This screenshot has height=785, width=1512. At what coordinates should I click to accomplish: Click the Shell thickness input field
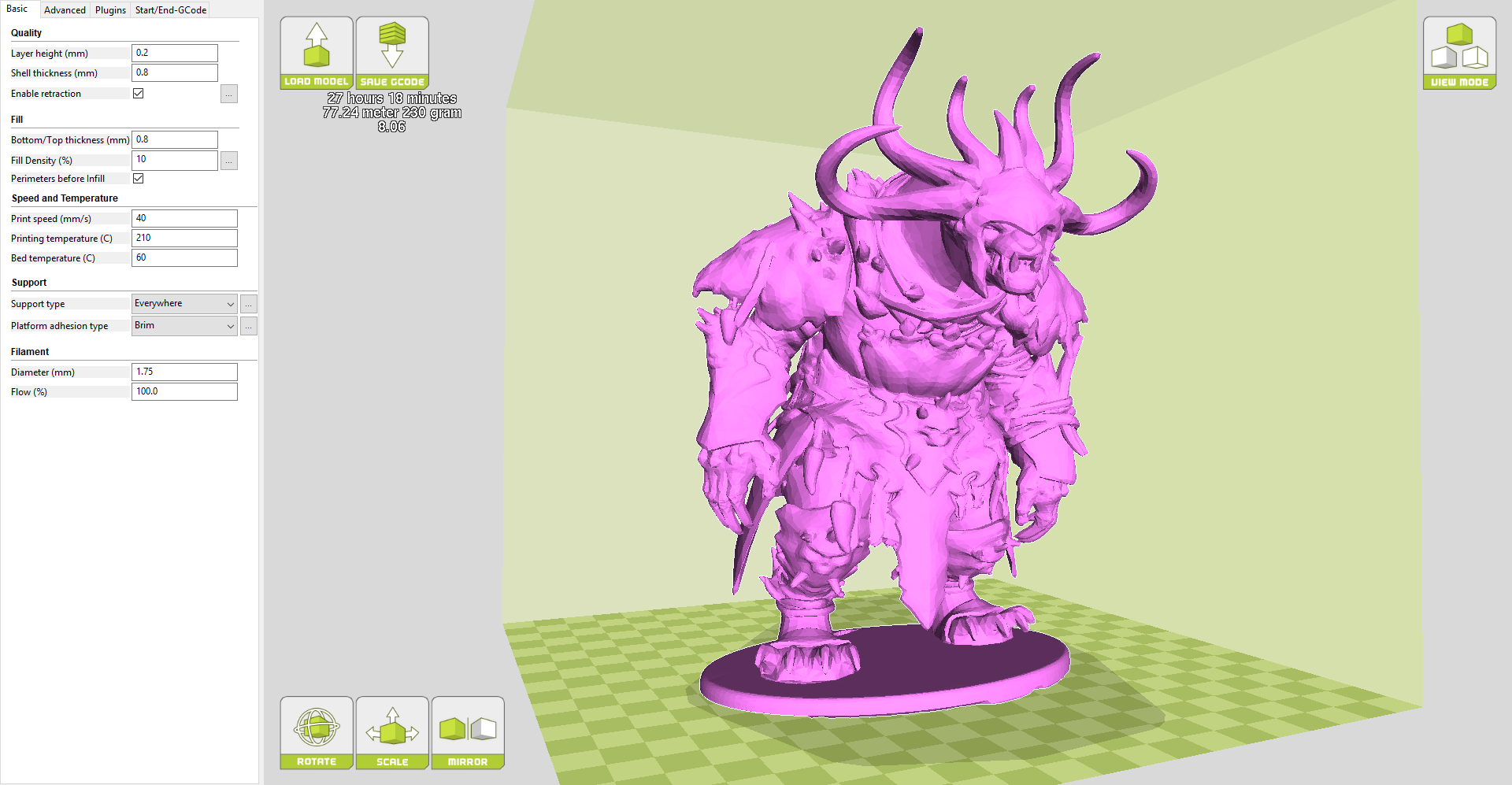point(175,72)
